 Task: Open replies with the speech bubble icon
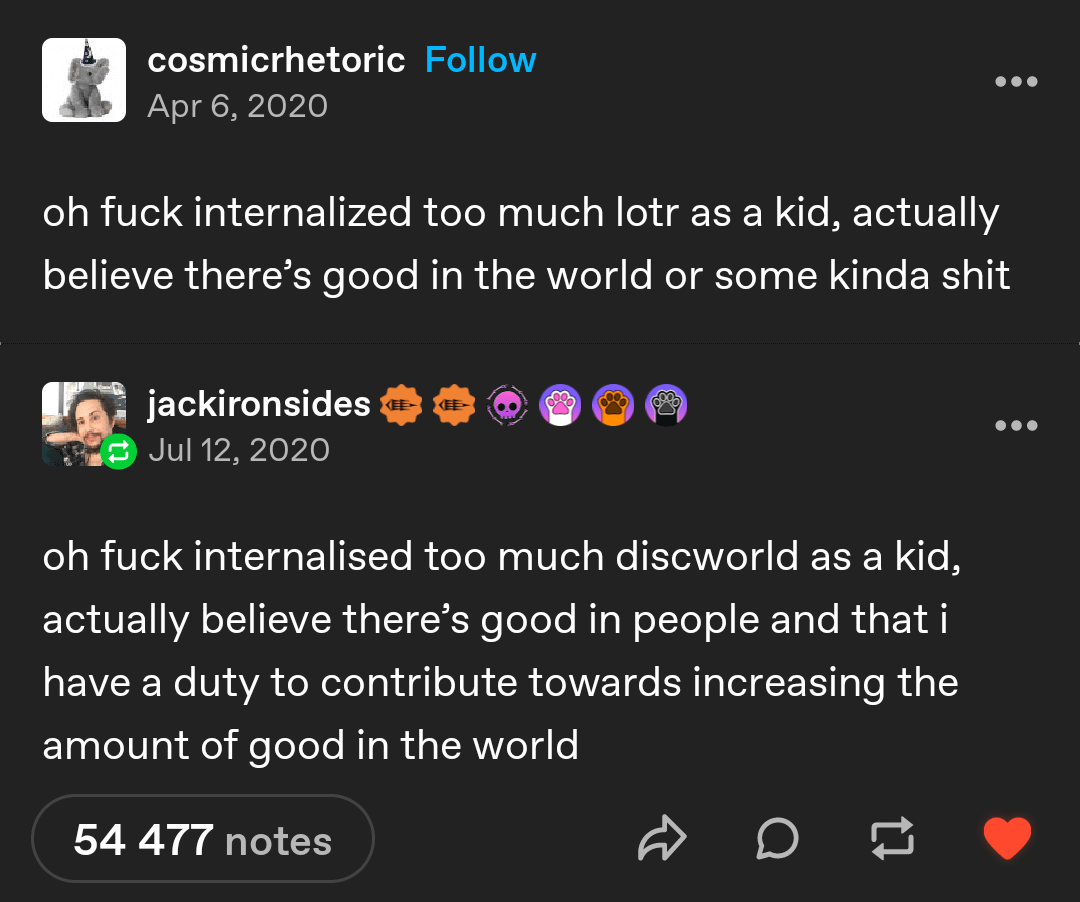(x=777, y=838)
